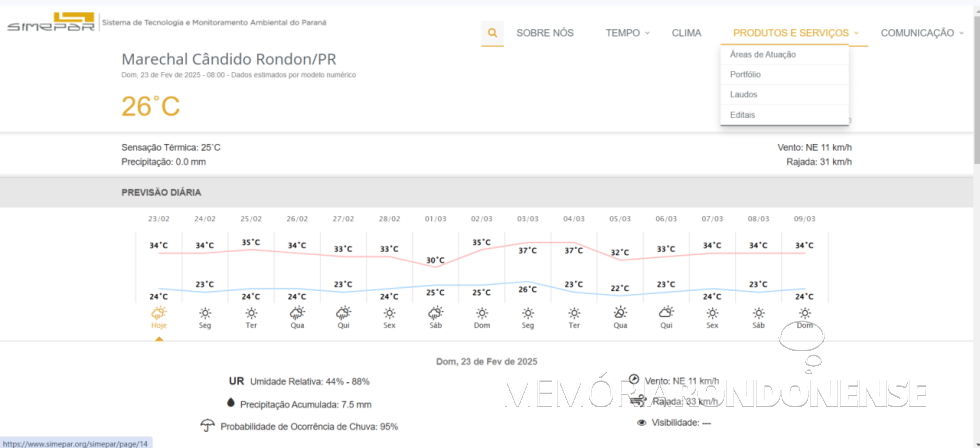Select the rain icon for 26/02 Qua
The image size is (980, 448).
coord(297,313)
